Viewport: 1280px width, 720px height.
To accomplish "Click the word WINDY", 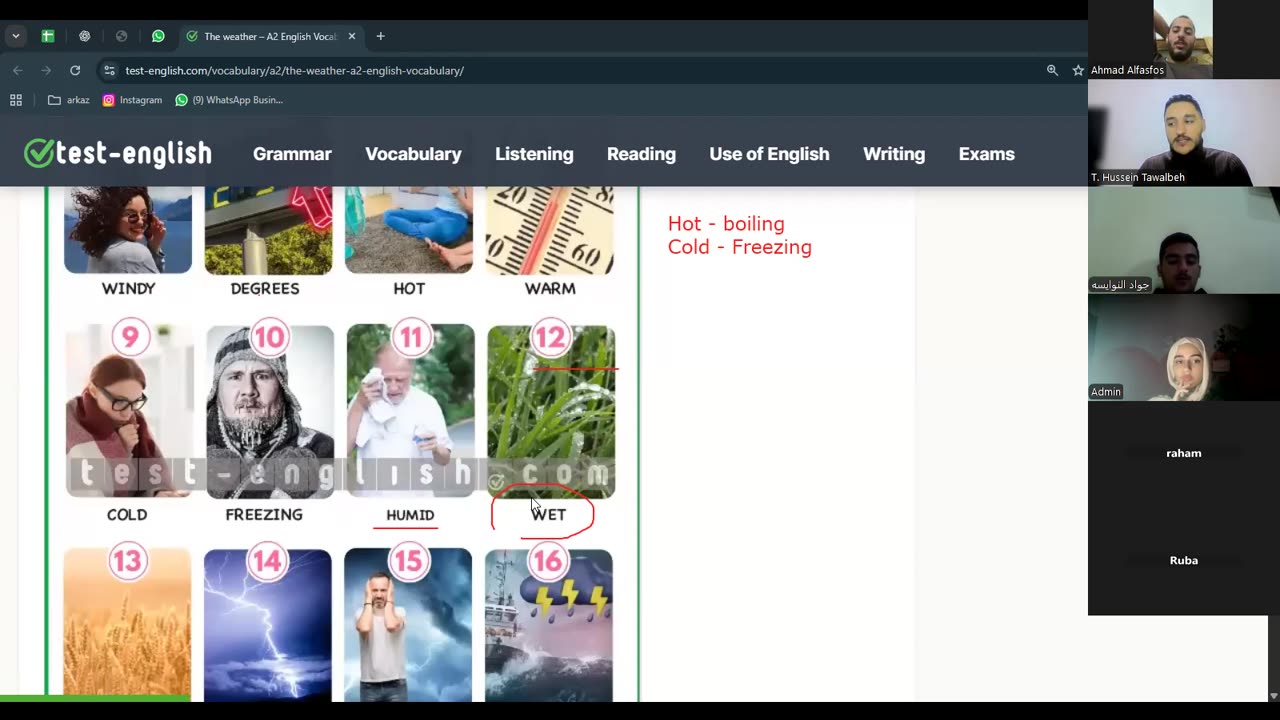I will [128, 288].
